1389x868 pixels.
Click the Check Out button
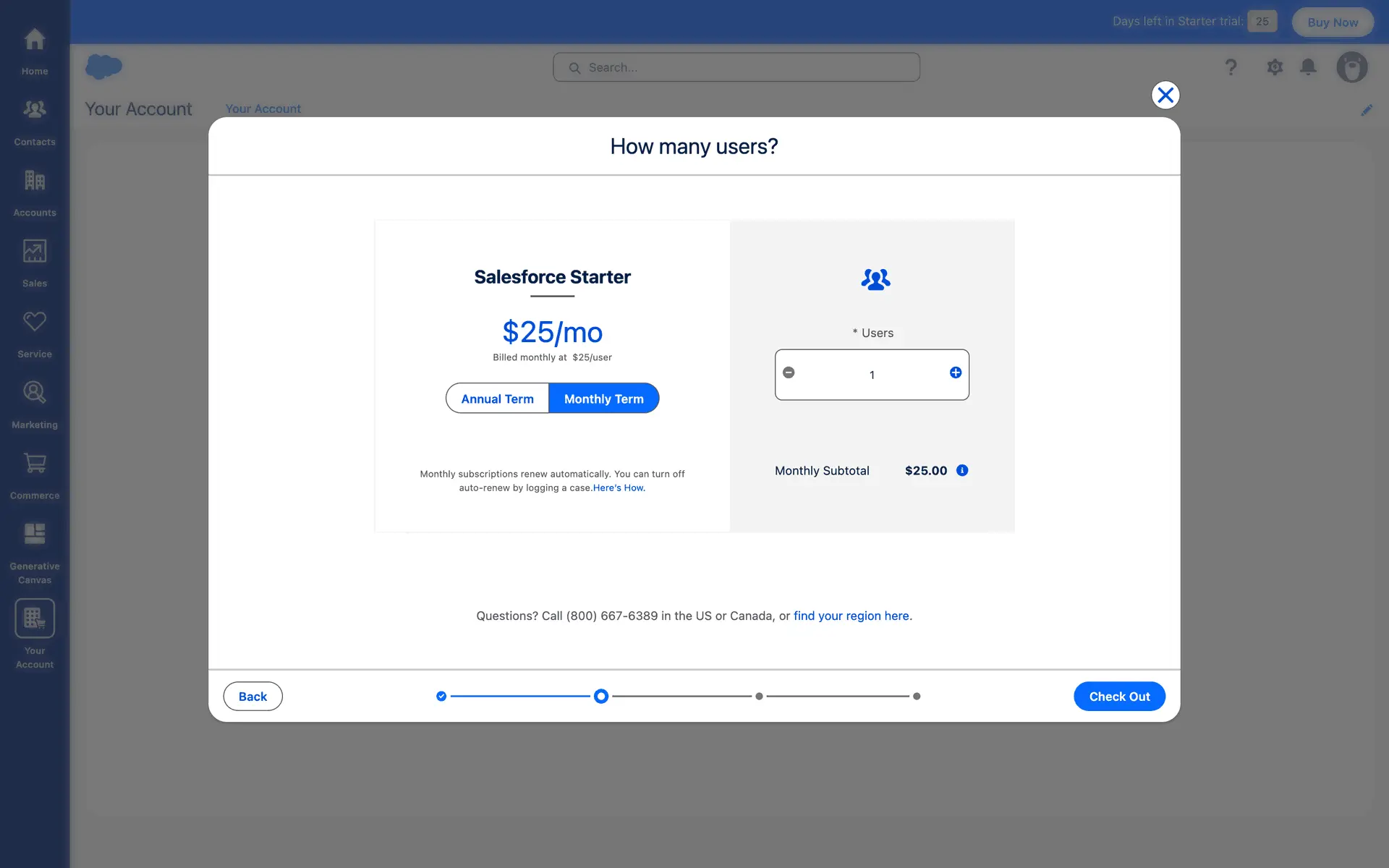click(x=1118, y=697)
